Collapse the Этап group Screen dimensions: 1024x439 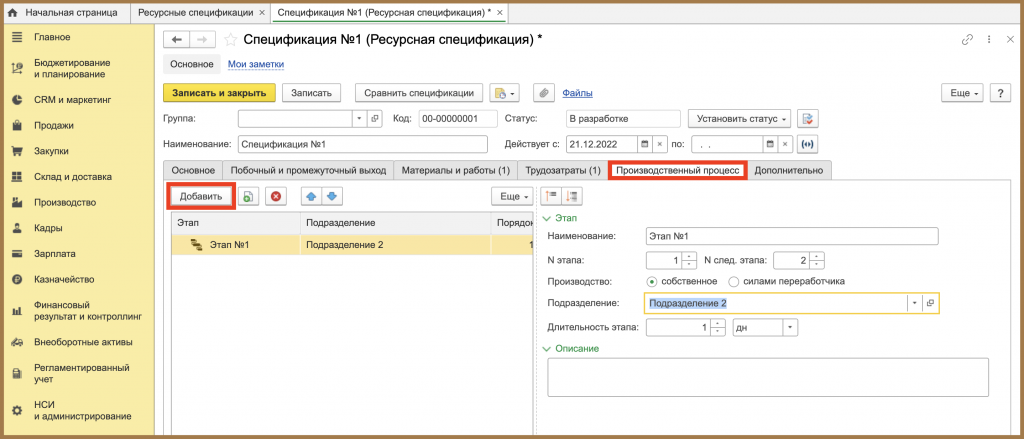[547, 218]
